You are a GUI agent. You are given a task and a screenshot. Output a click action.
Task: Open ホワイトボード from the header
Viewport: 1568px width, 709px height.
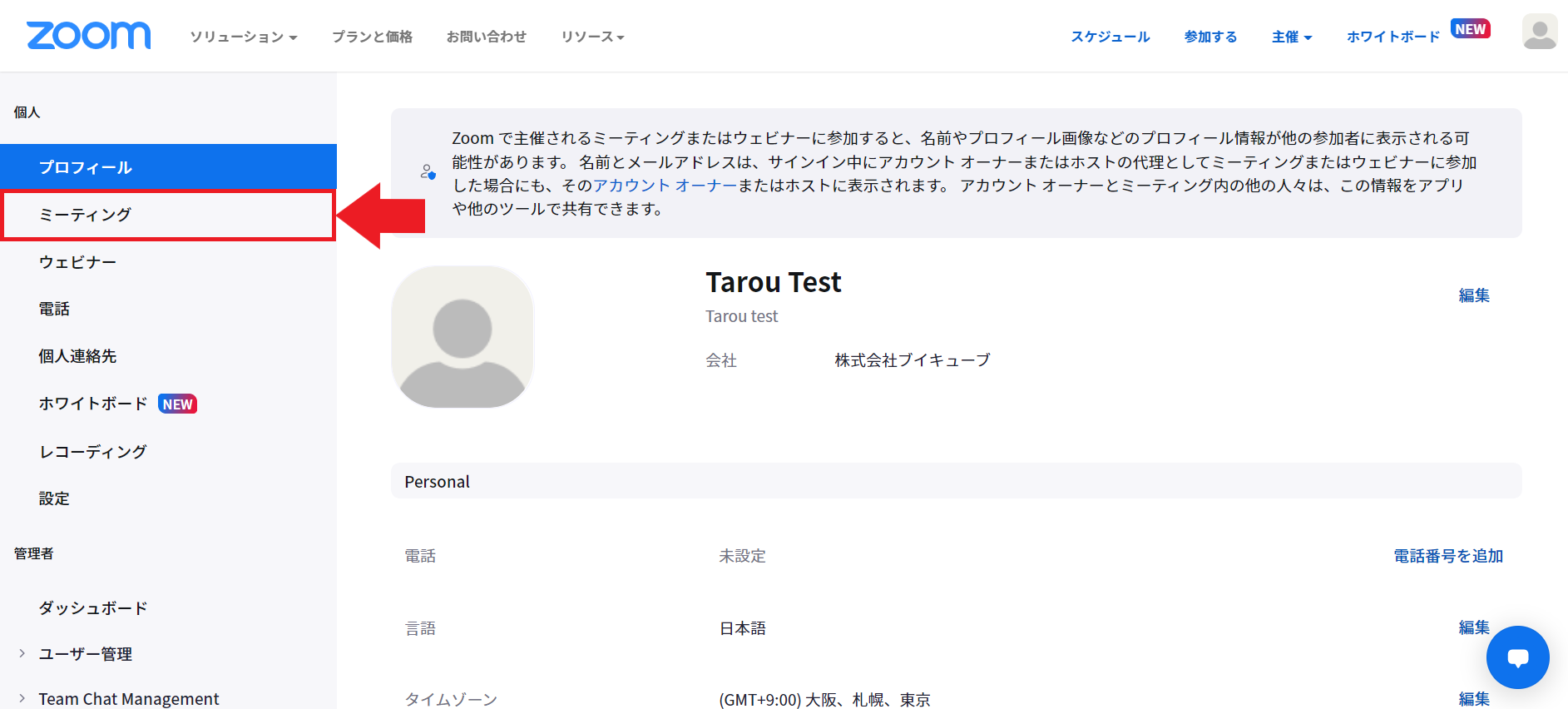pos(1393,37)
